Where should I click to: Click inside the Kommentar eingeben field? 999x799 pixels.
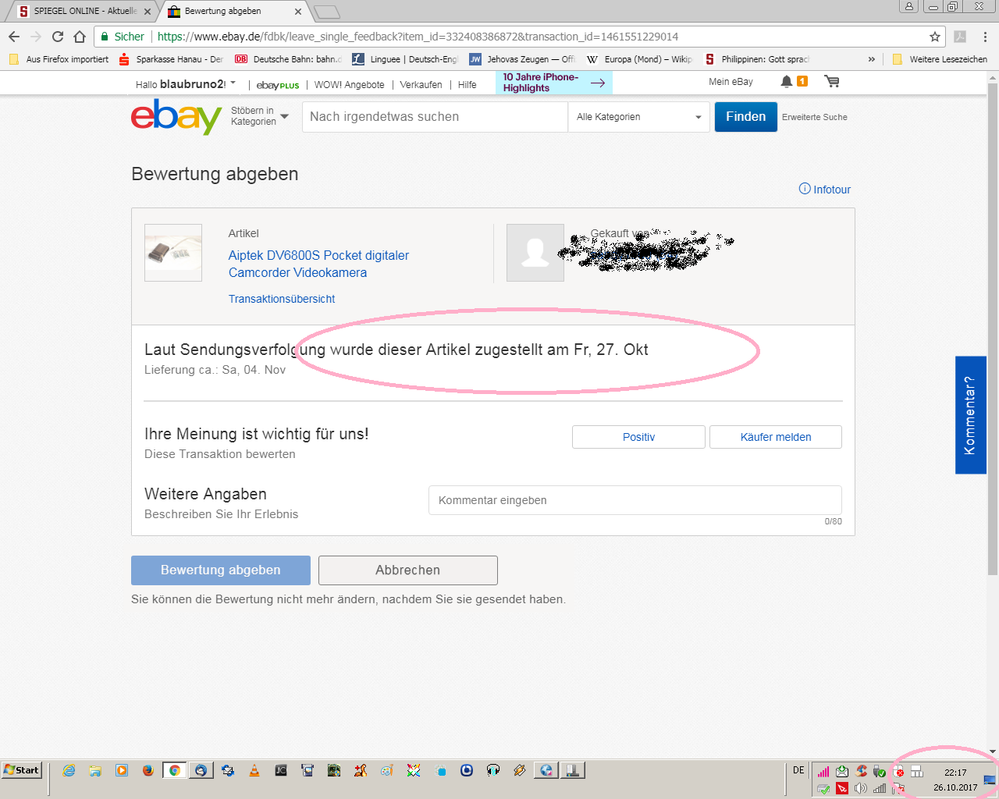tap(634, 500)
